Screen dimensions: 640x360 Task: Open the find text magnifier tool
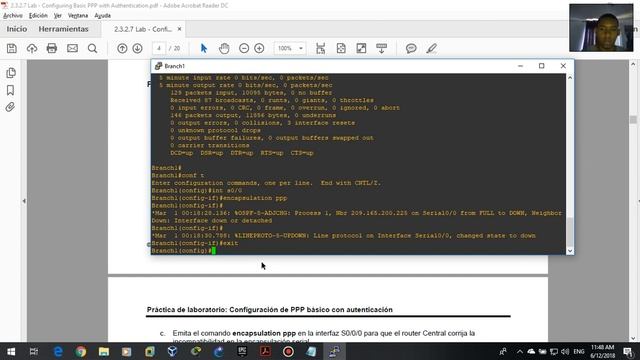93,49
